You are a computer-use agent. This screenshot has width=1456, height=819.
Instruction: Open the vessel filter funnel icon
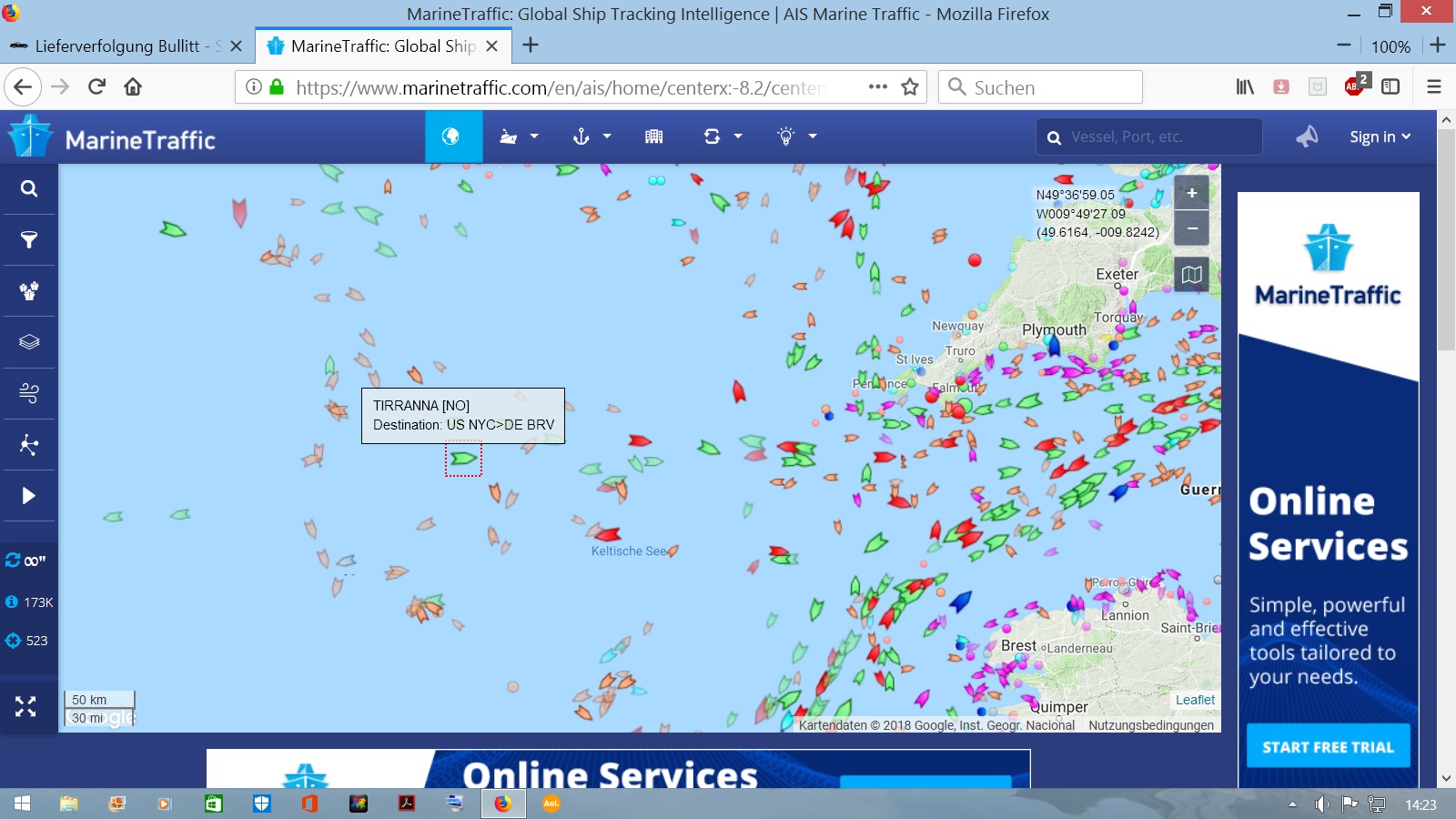pos(29,239)
